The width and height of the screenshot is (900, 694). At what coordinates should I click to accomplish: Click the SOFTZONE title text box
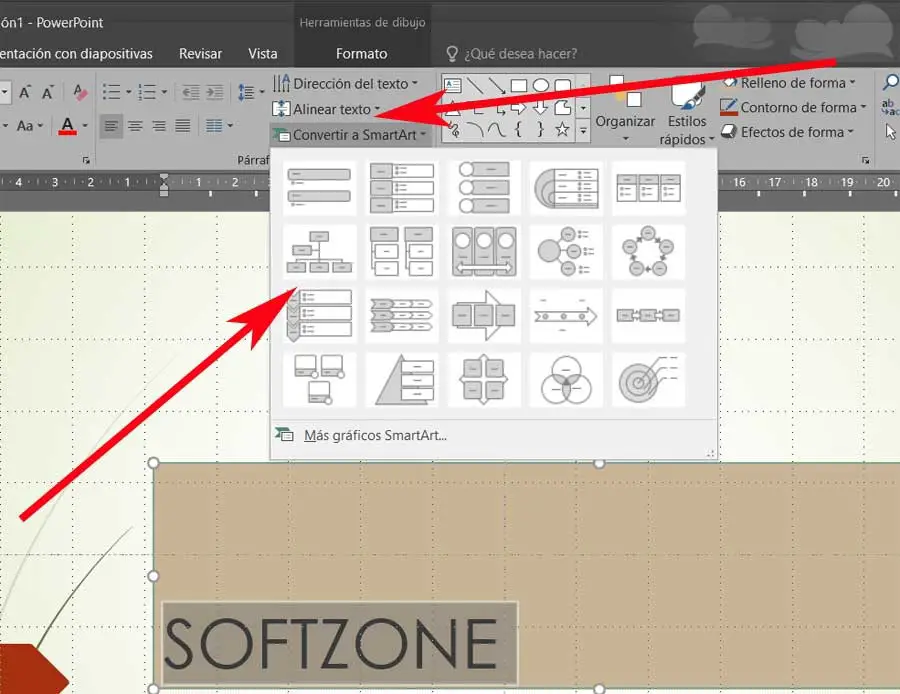[x=340, y=643]
